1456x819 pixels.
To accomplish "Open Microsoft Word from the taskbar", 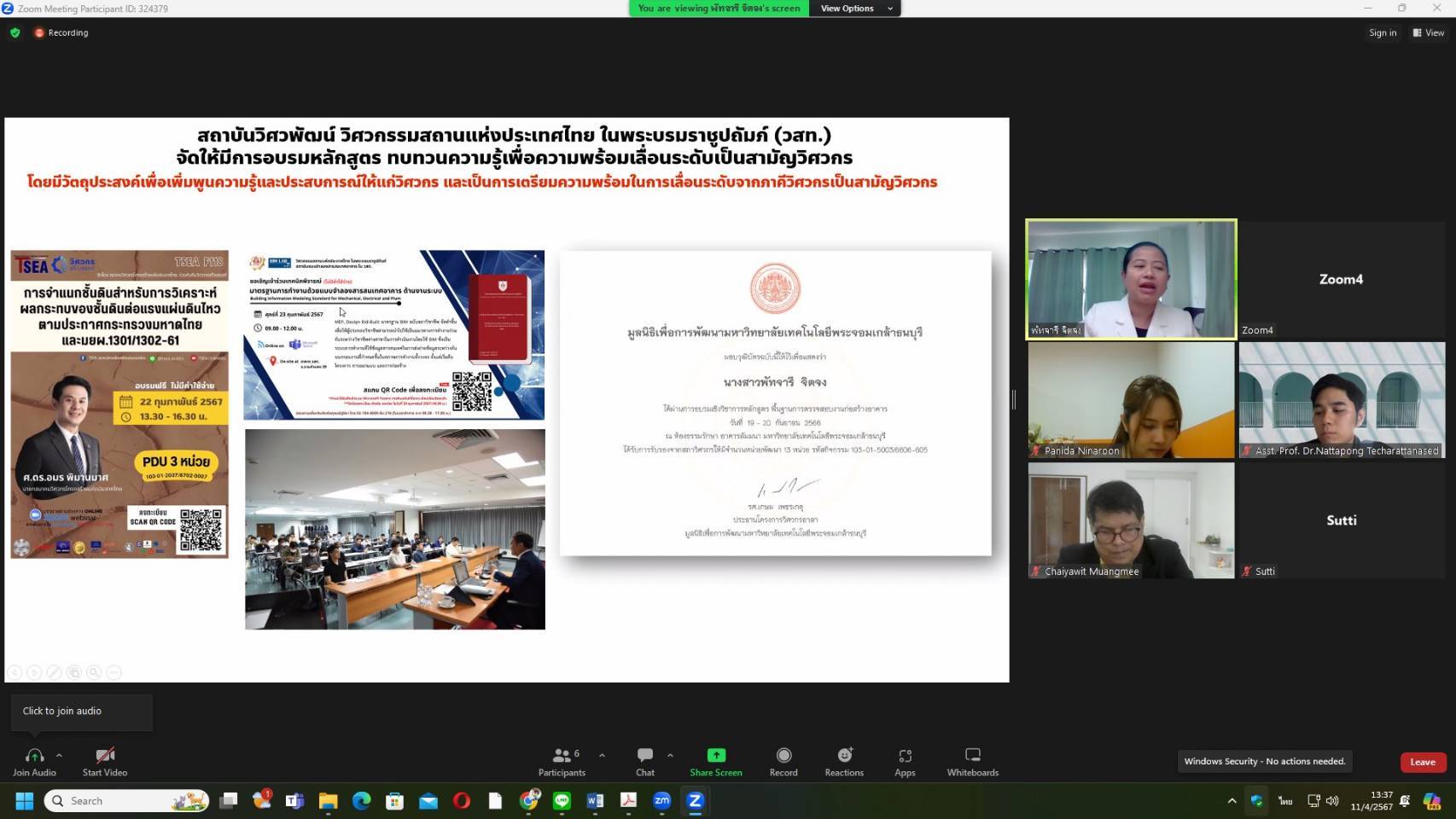I will [x=595, y=800].
